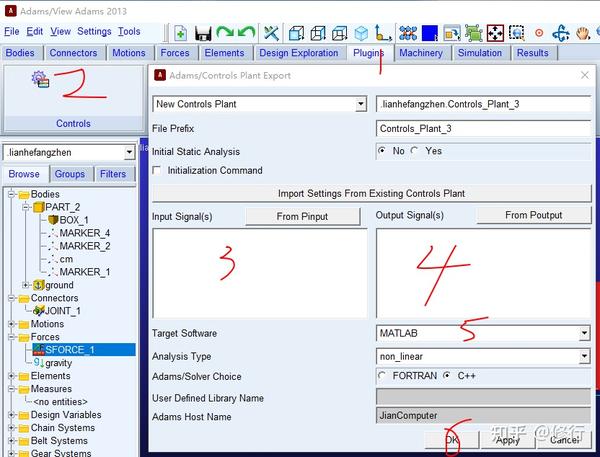This screenshot has width=600, height=457.
Task: Open the Analysis Type non_linear dropdown
Action: 584,357
